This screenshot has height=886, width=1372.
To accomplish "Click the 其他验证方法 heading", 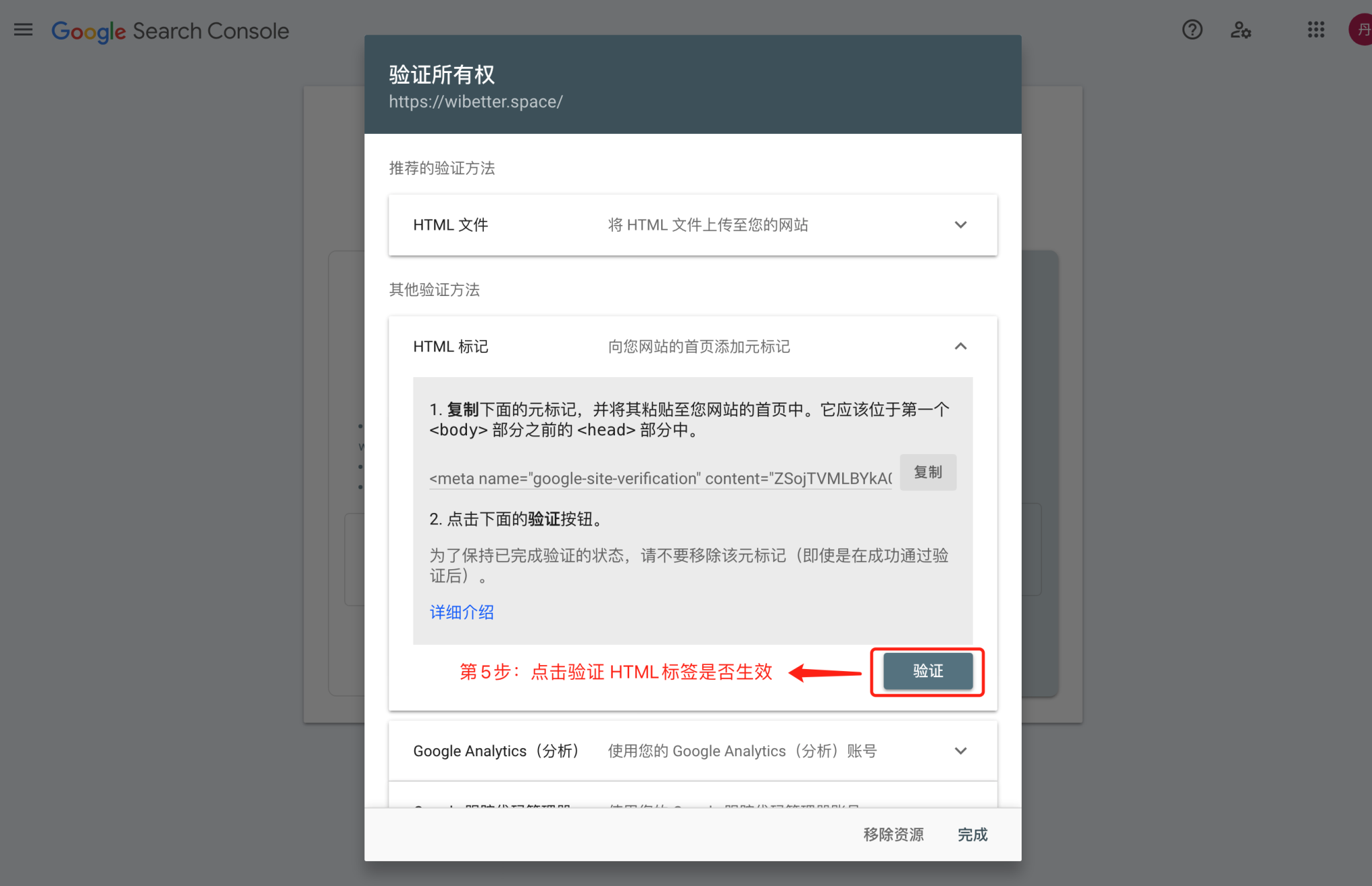I will tap(435, 290).
